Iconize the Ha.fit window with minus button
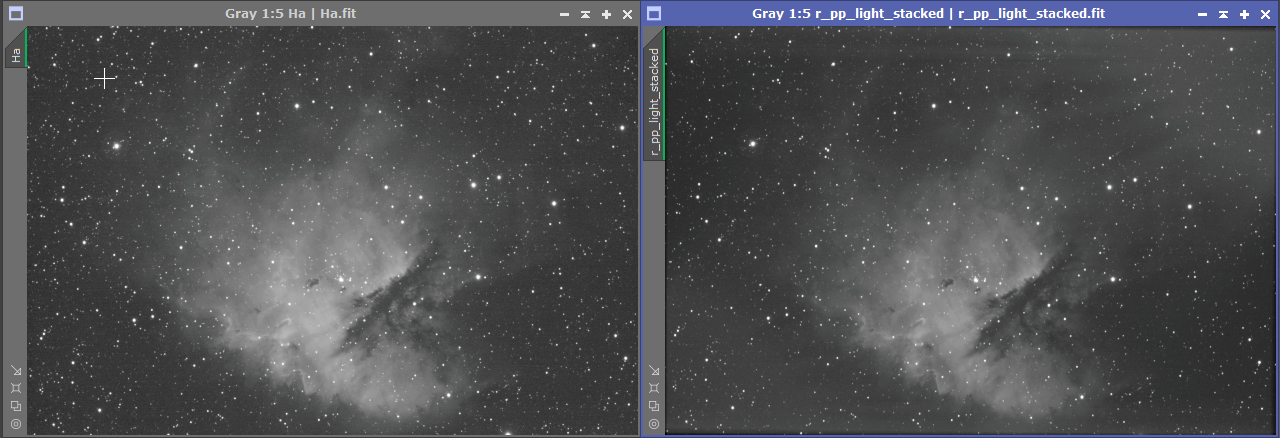The image size is (1280, 438). (565, 15)
